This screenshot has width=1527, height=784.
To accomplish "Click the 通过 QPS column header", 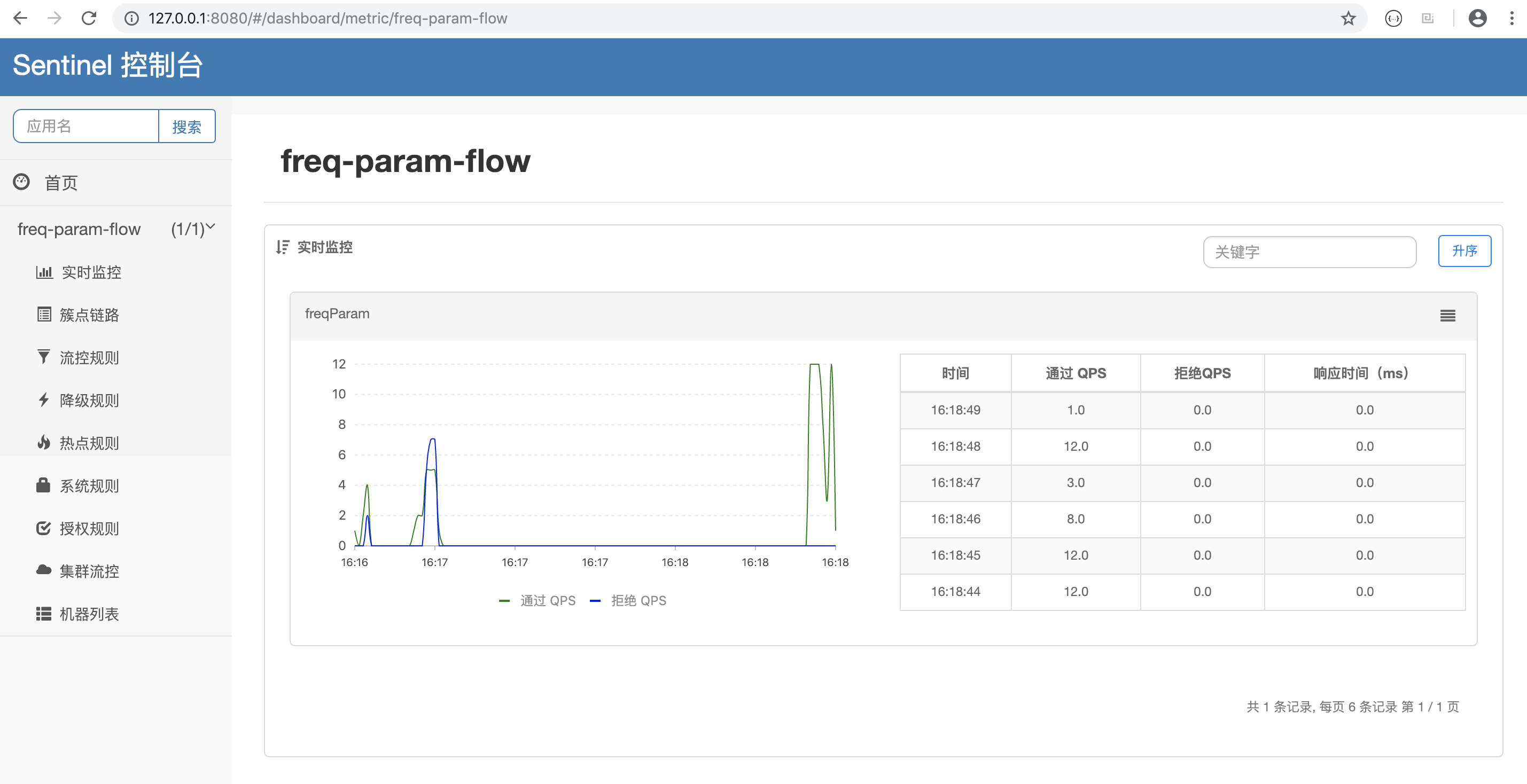I will [x=1076, y=373].
